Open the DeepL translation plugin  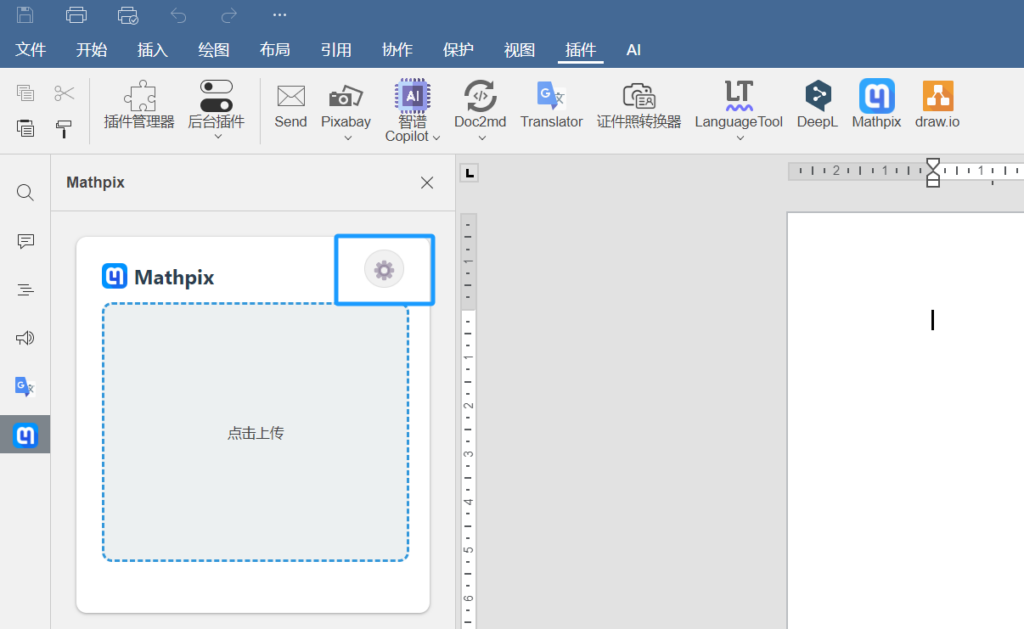(x=817, y=103)
